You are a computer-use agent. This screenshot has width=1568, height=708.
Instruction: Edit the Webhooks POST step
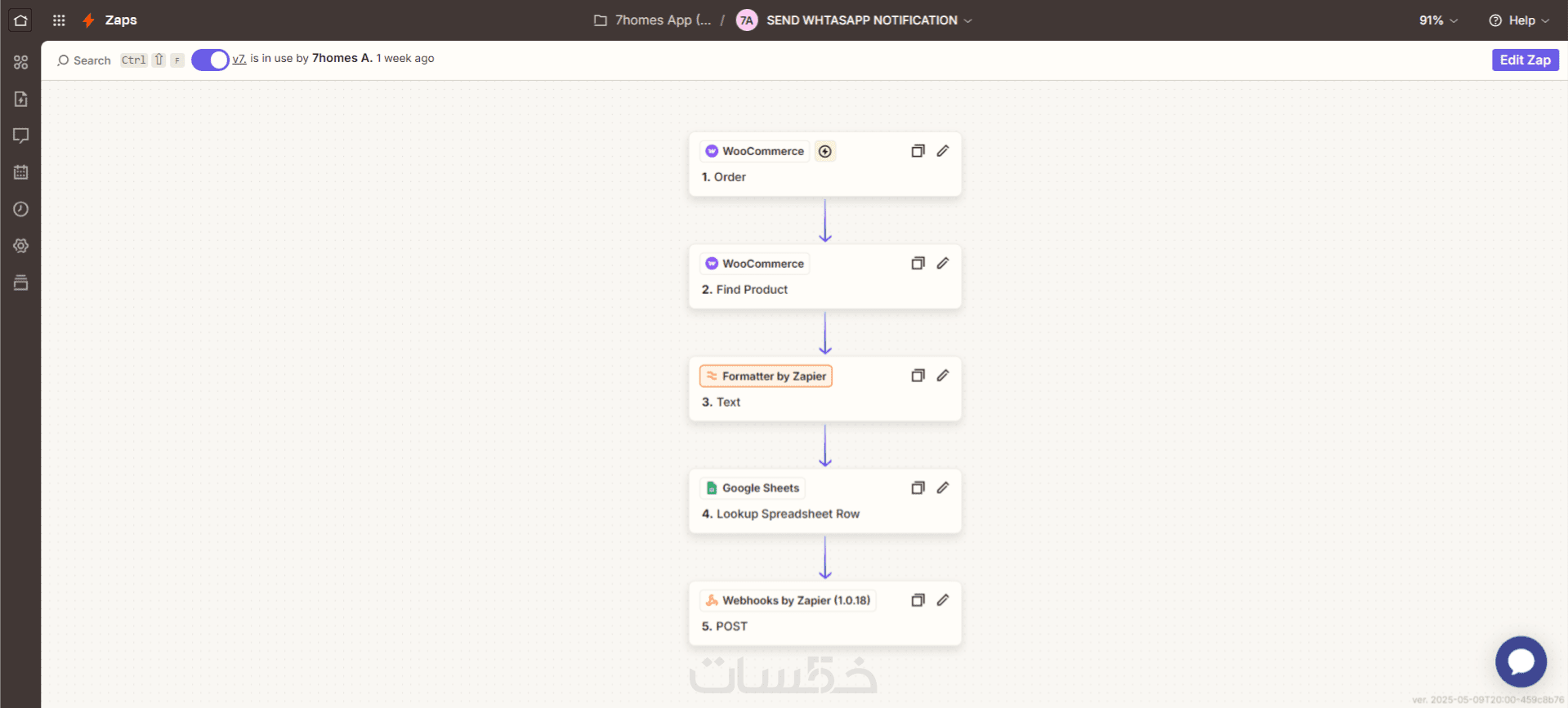pos(943,600)
